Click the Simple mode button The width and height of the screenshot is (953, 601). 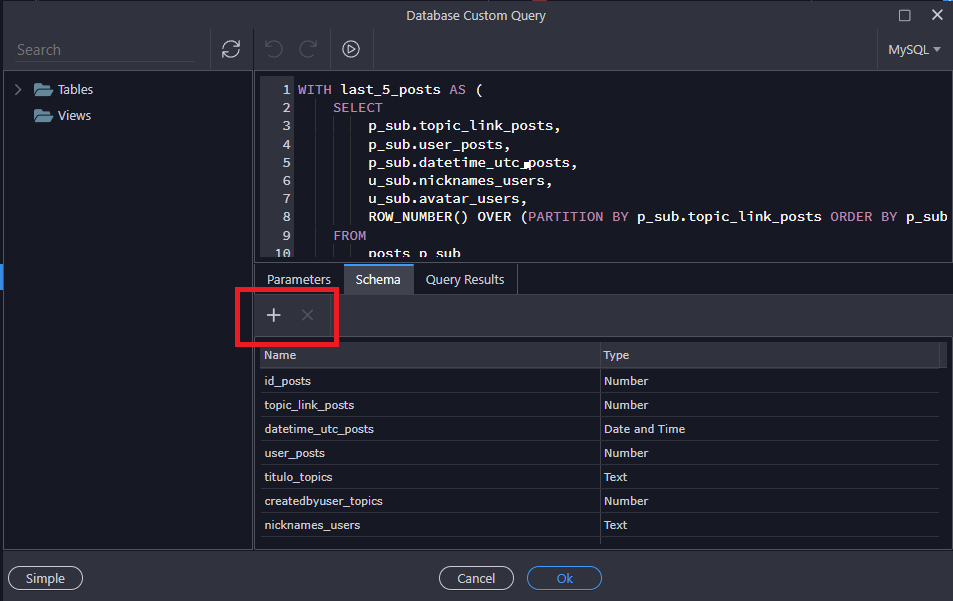click(46, 579)
